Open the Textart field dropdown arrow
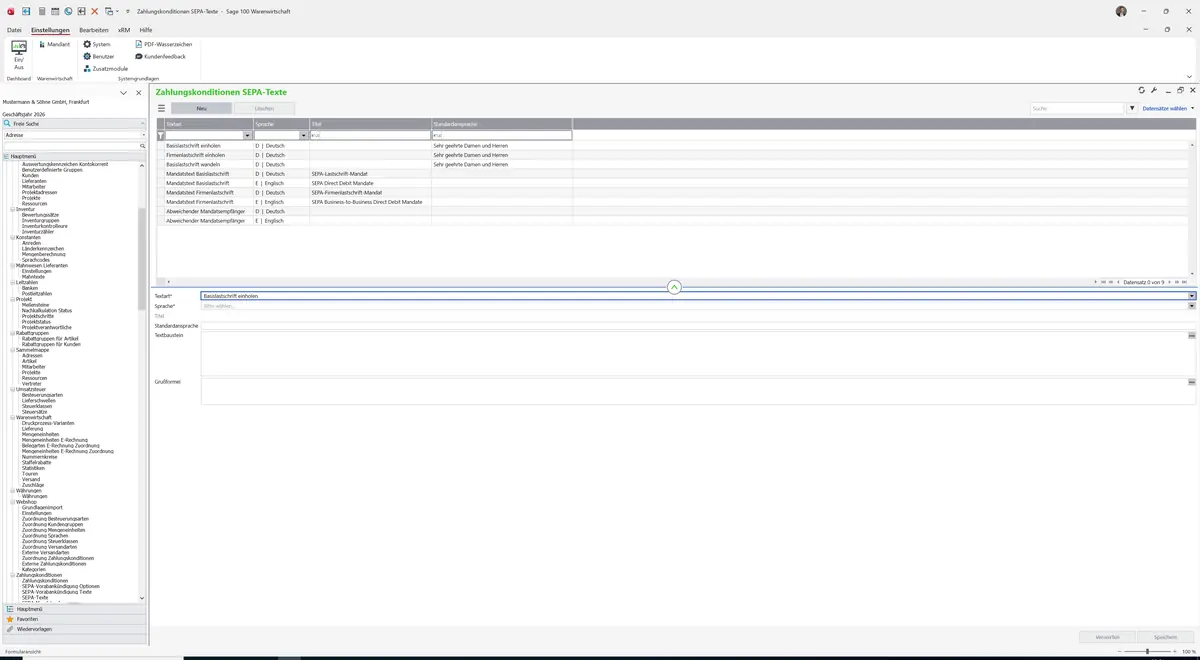 click(1192, 296)
